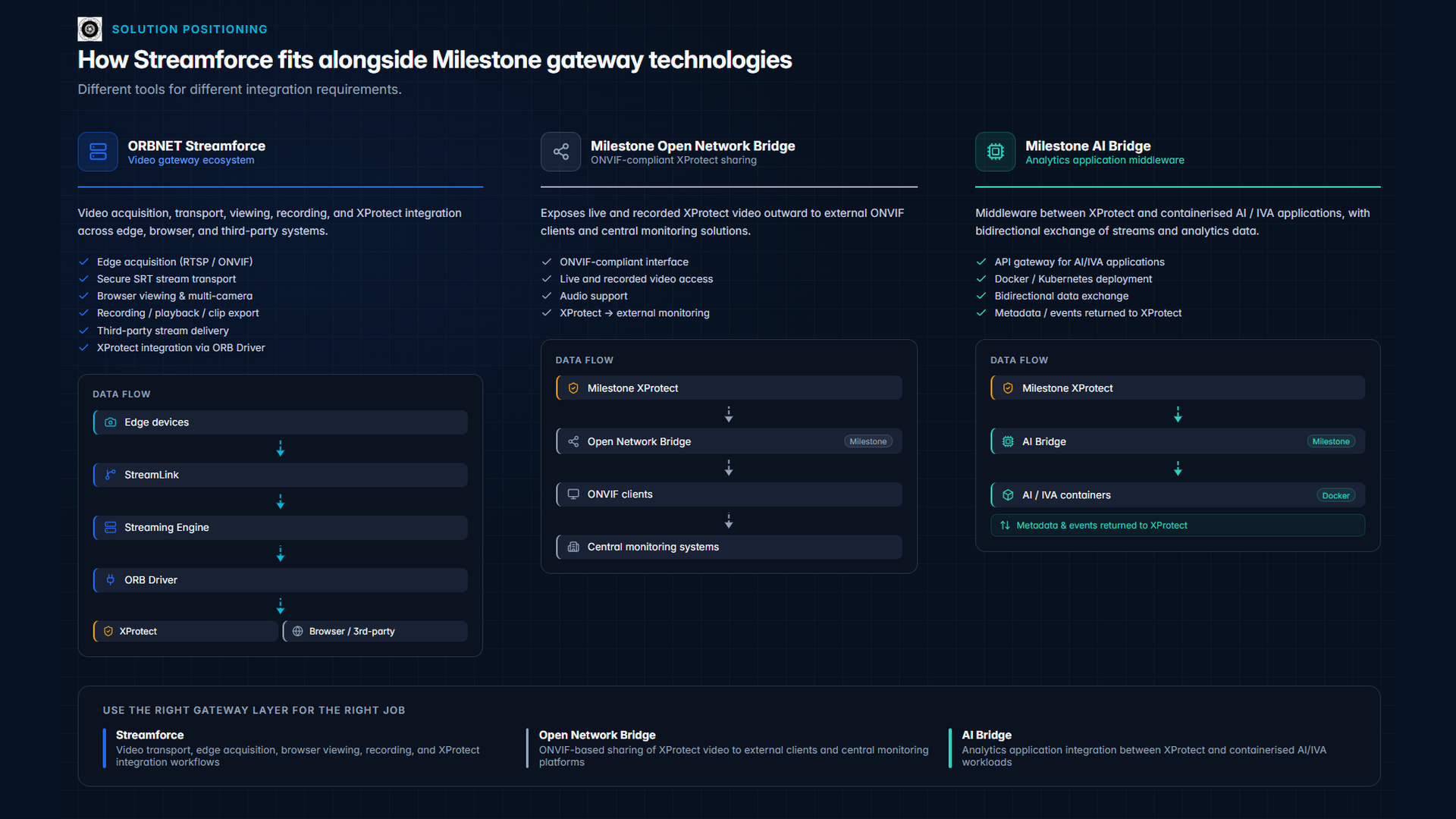Screen dimensions: 1456x819
Task: Click the checkmark beside Audio support
Action: click(546, 296)
